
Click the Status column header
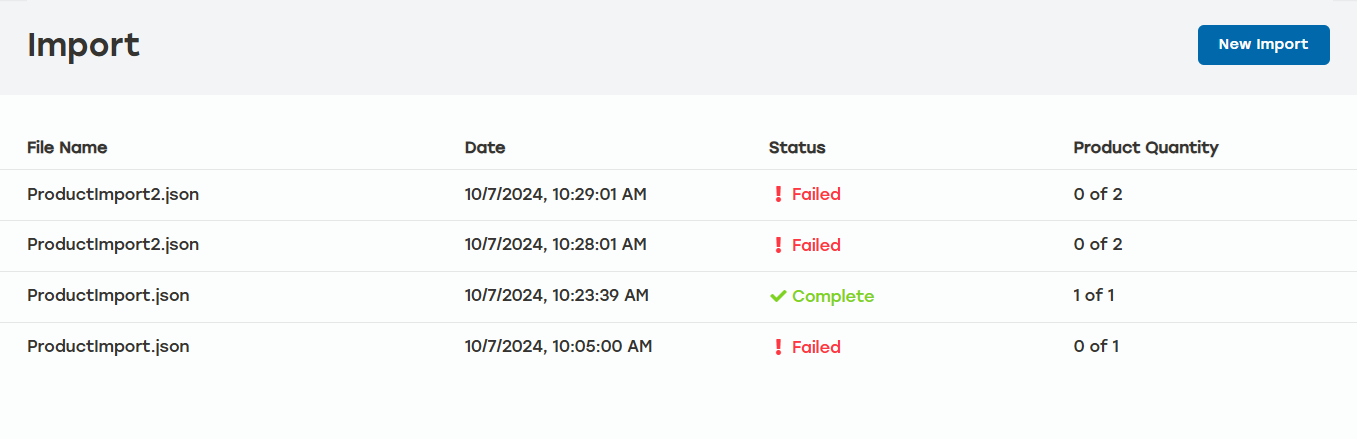(x=797, y=148)
